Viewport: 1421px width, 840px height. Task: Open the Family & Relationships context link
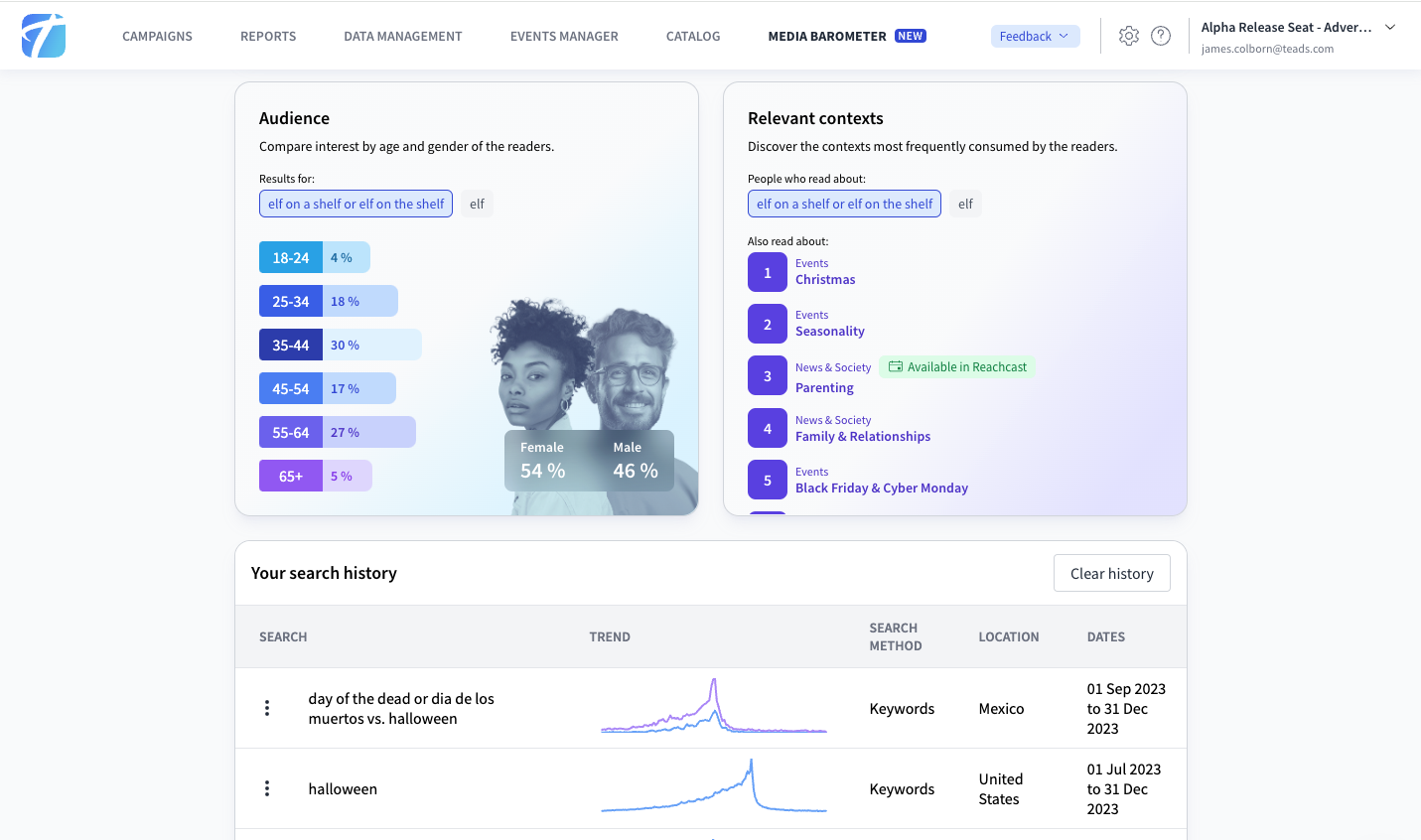coord(862,437)
